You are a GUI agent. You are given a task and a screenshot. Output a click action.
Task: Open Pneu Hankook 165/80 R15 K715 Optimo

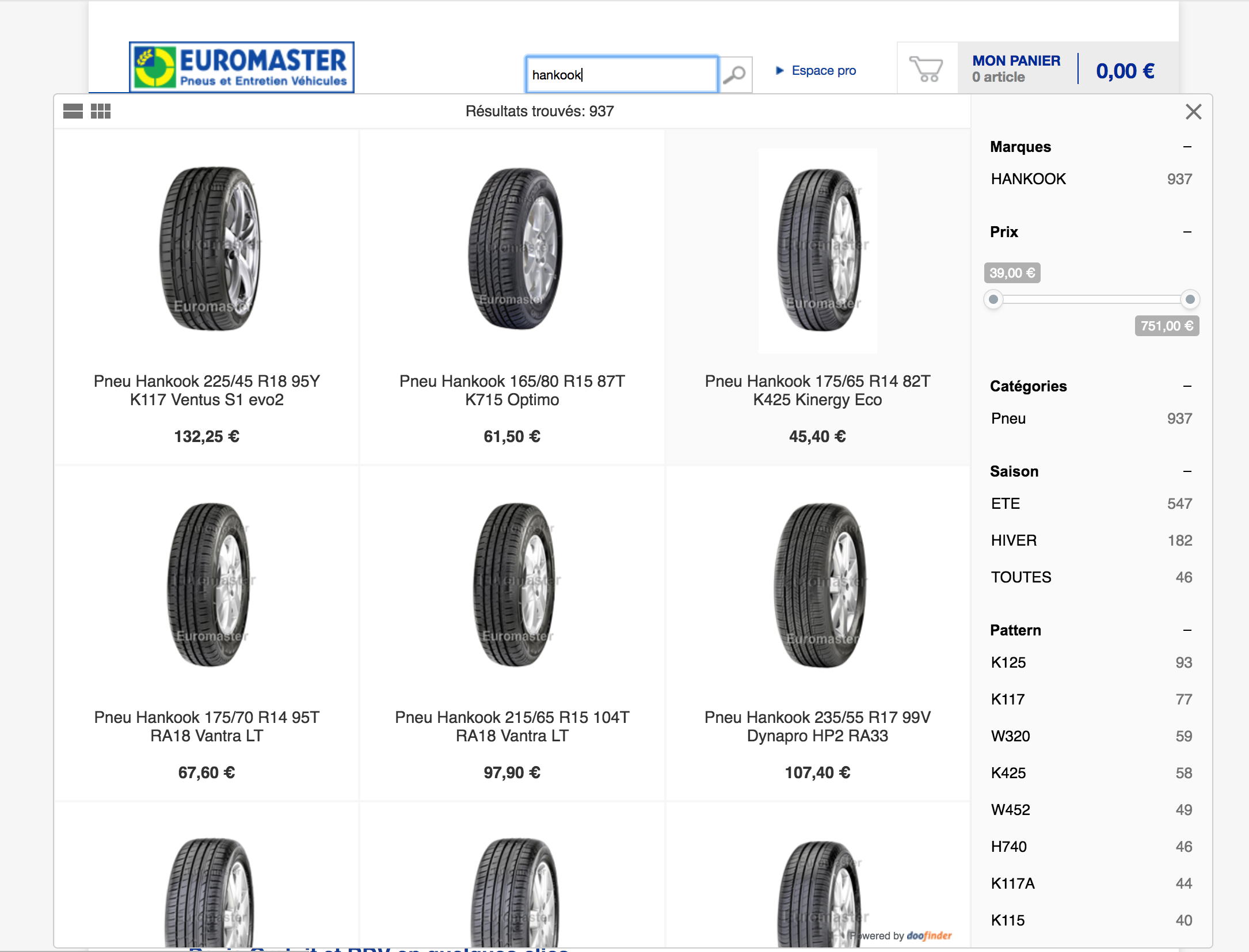512,390
